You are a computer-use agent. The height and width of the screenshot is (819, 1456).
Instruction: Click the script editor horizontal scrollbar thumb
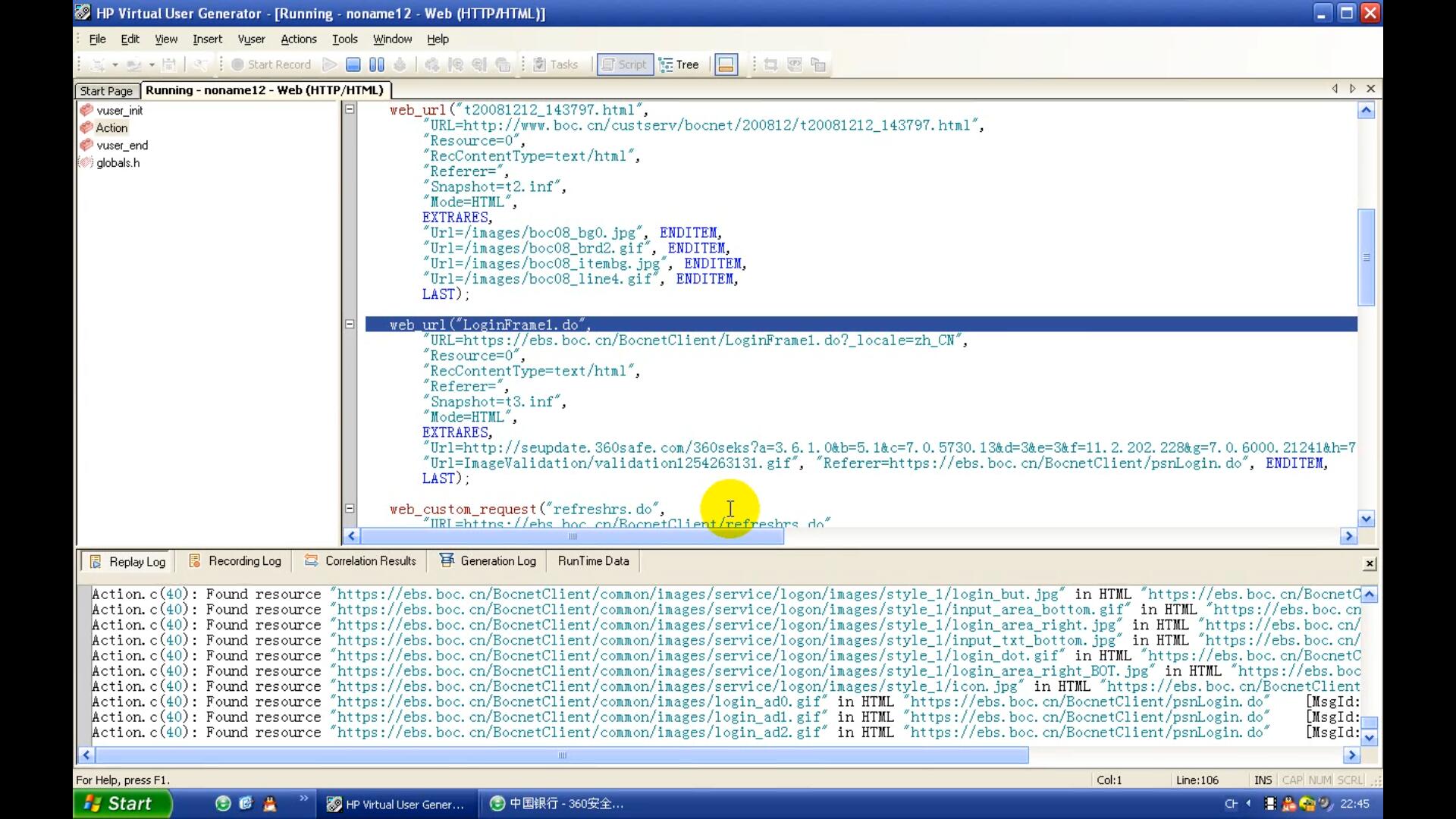(x=573, y=537)
